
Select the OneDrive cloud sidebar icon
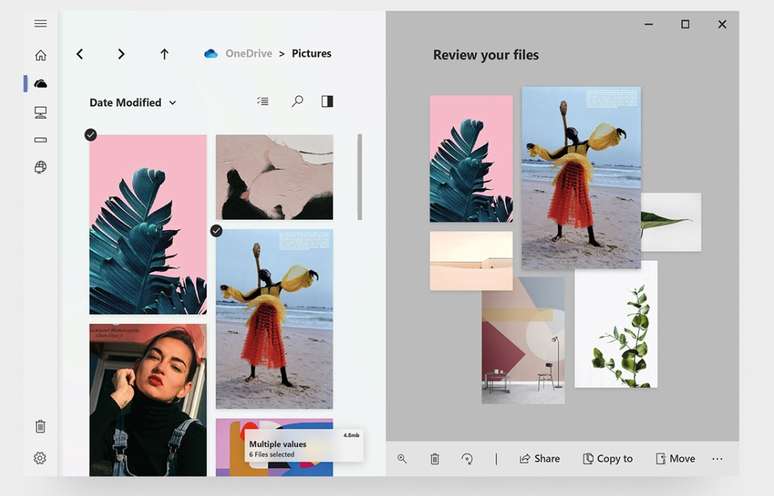click(40, 84)
